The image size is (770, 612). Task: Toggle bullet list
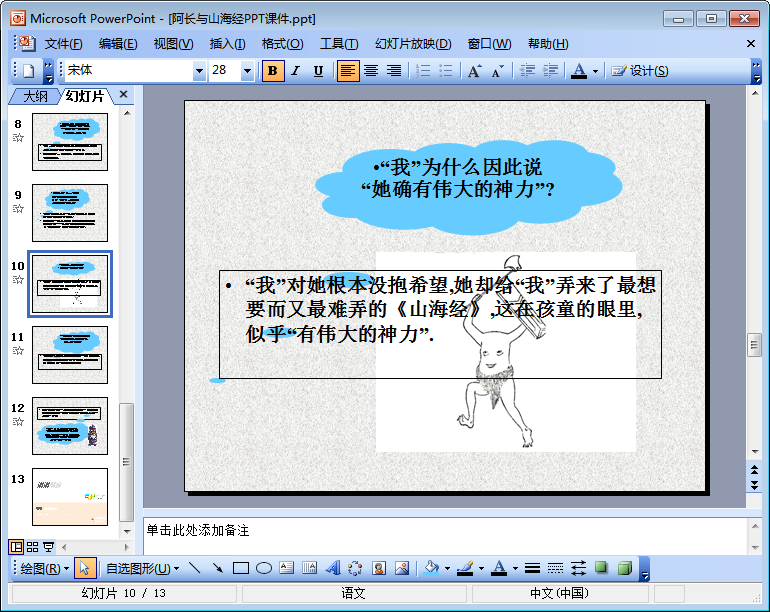(445, 71)
